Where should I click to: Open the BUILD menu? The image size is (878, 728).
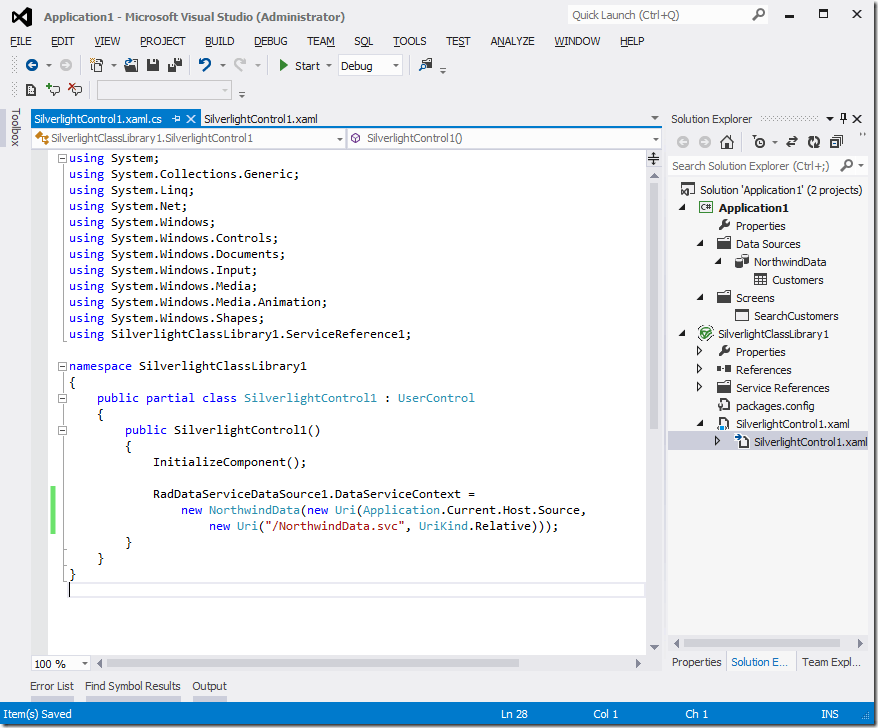click(219, 41)
